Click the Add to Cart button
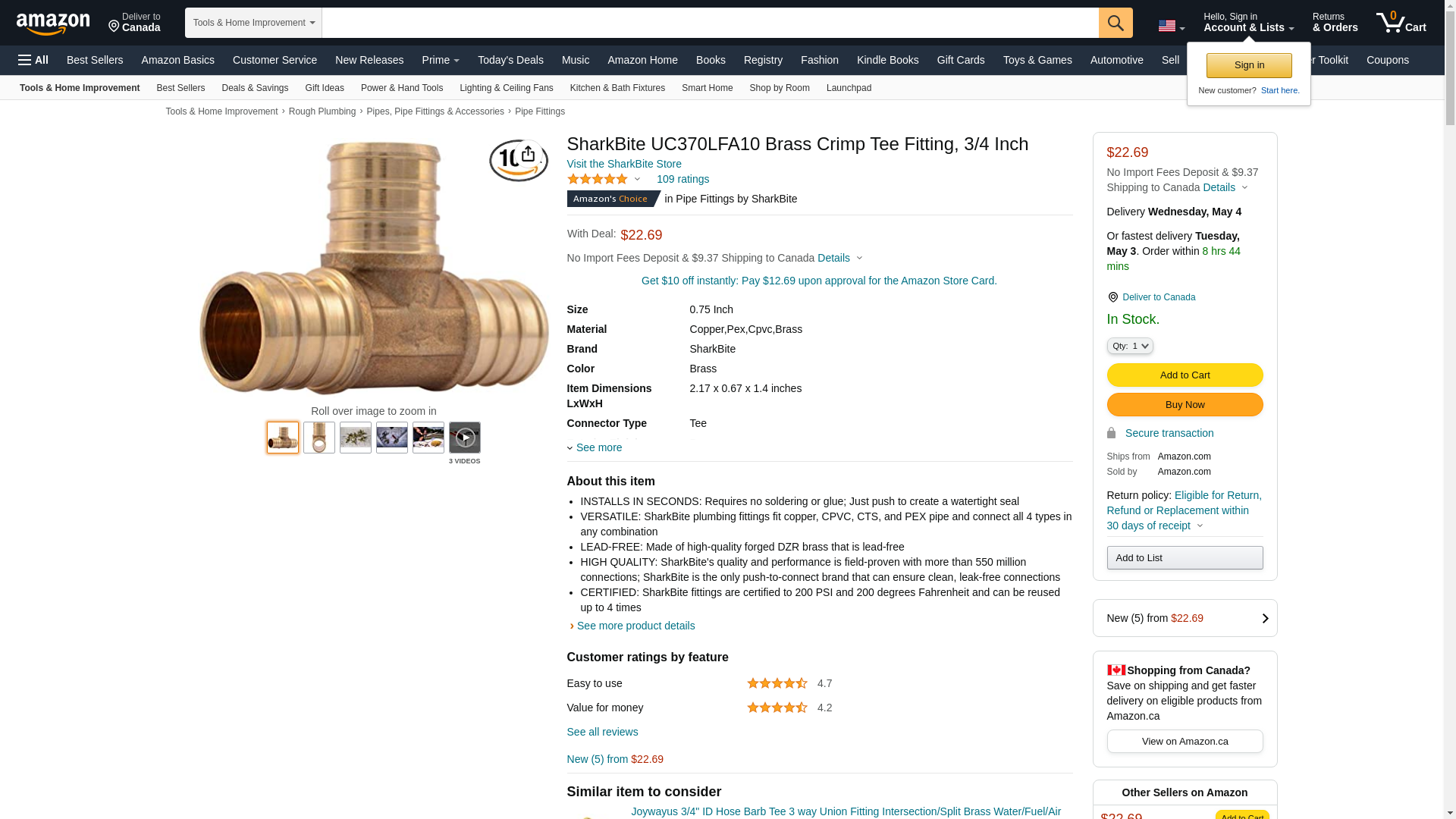The height and width of the screenshot is (819, 1456). [x=1185, y=375]
